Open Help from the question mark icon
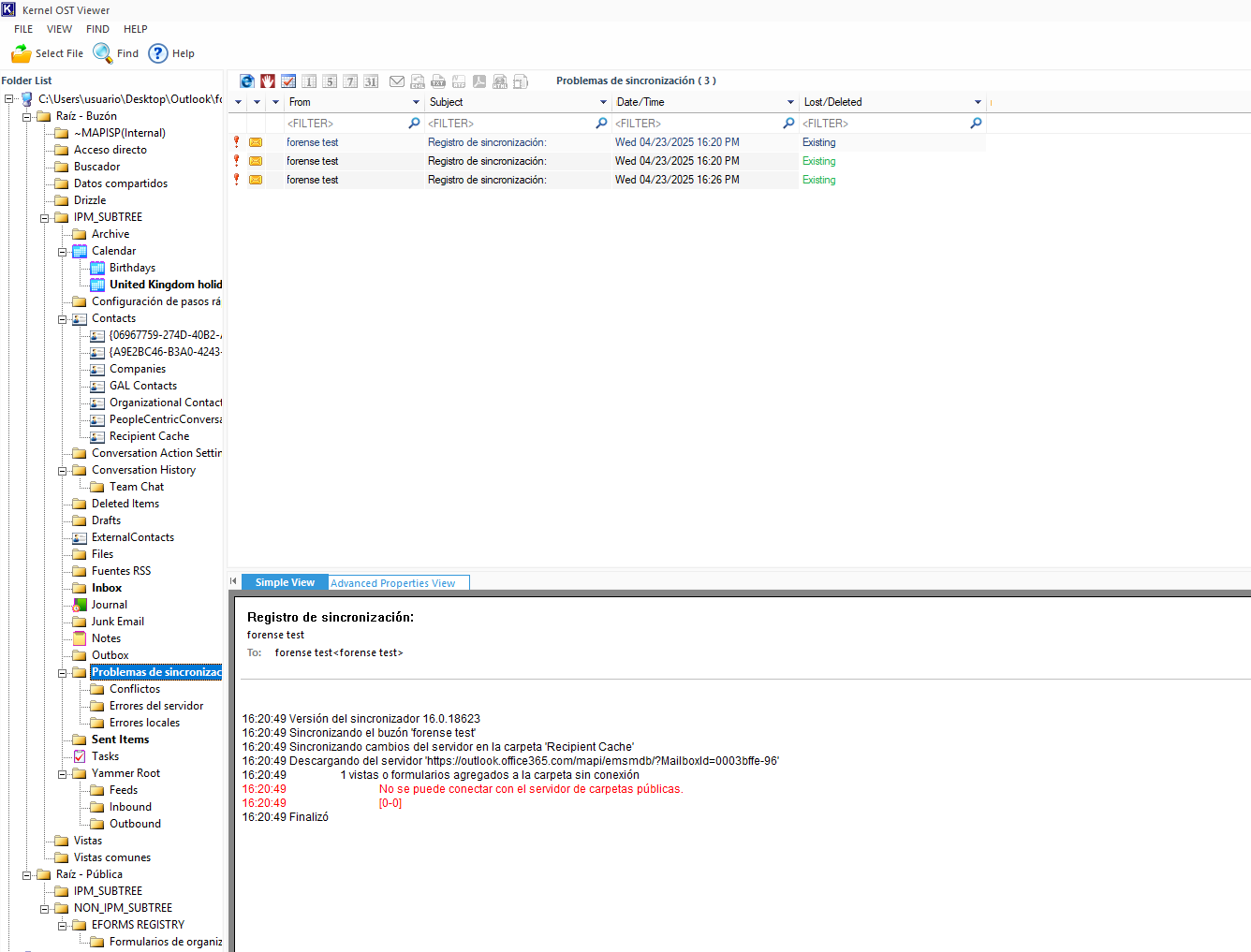The height and width of the screenshot is (952, 1251). coord(158,53)
